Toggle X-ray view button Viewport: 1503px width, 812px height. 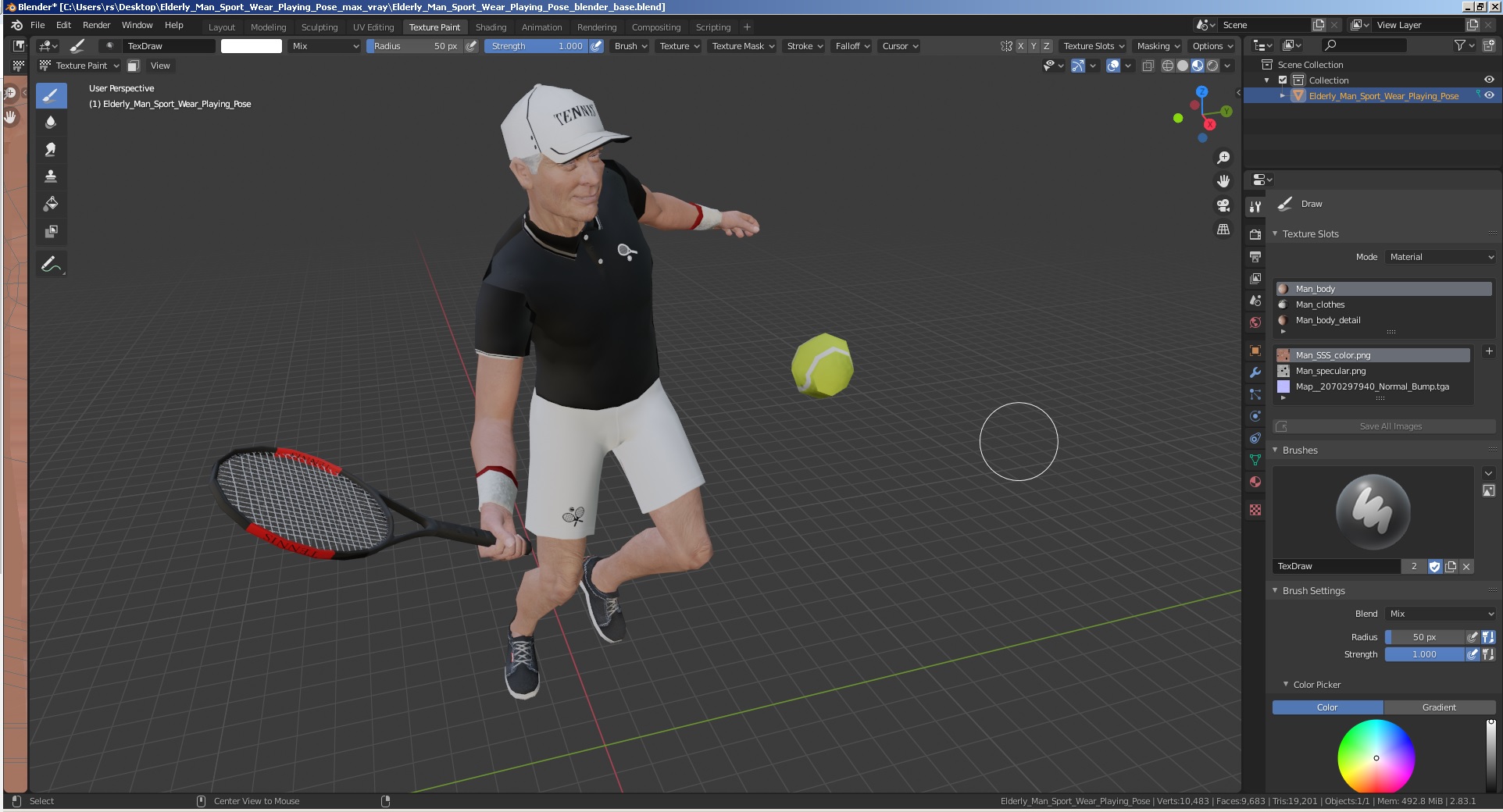1148,66
